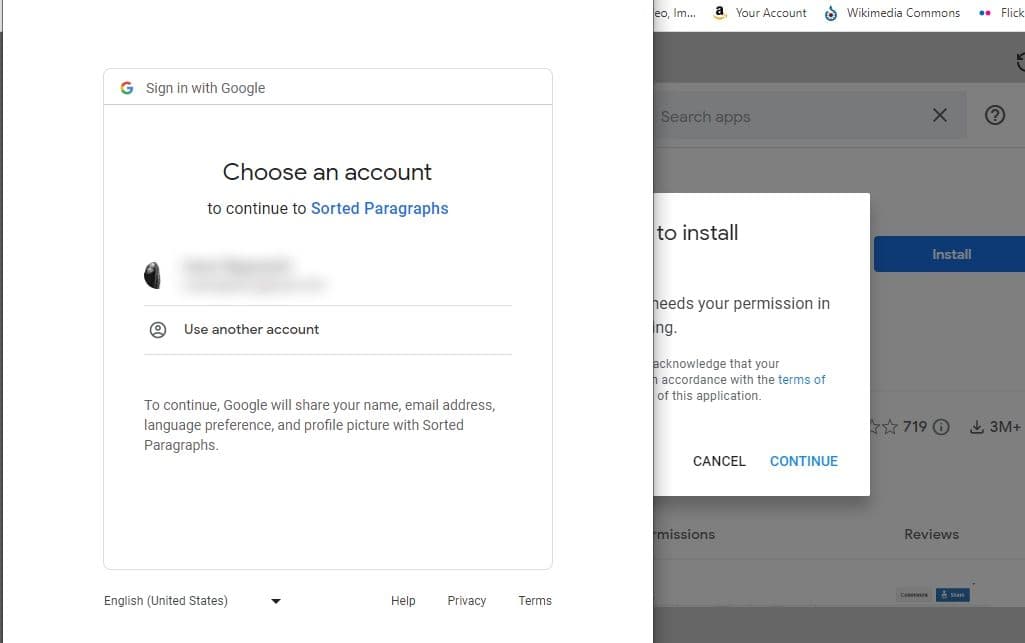Click the downloads icon beside 3M+ users

point(975,426)
